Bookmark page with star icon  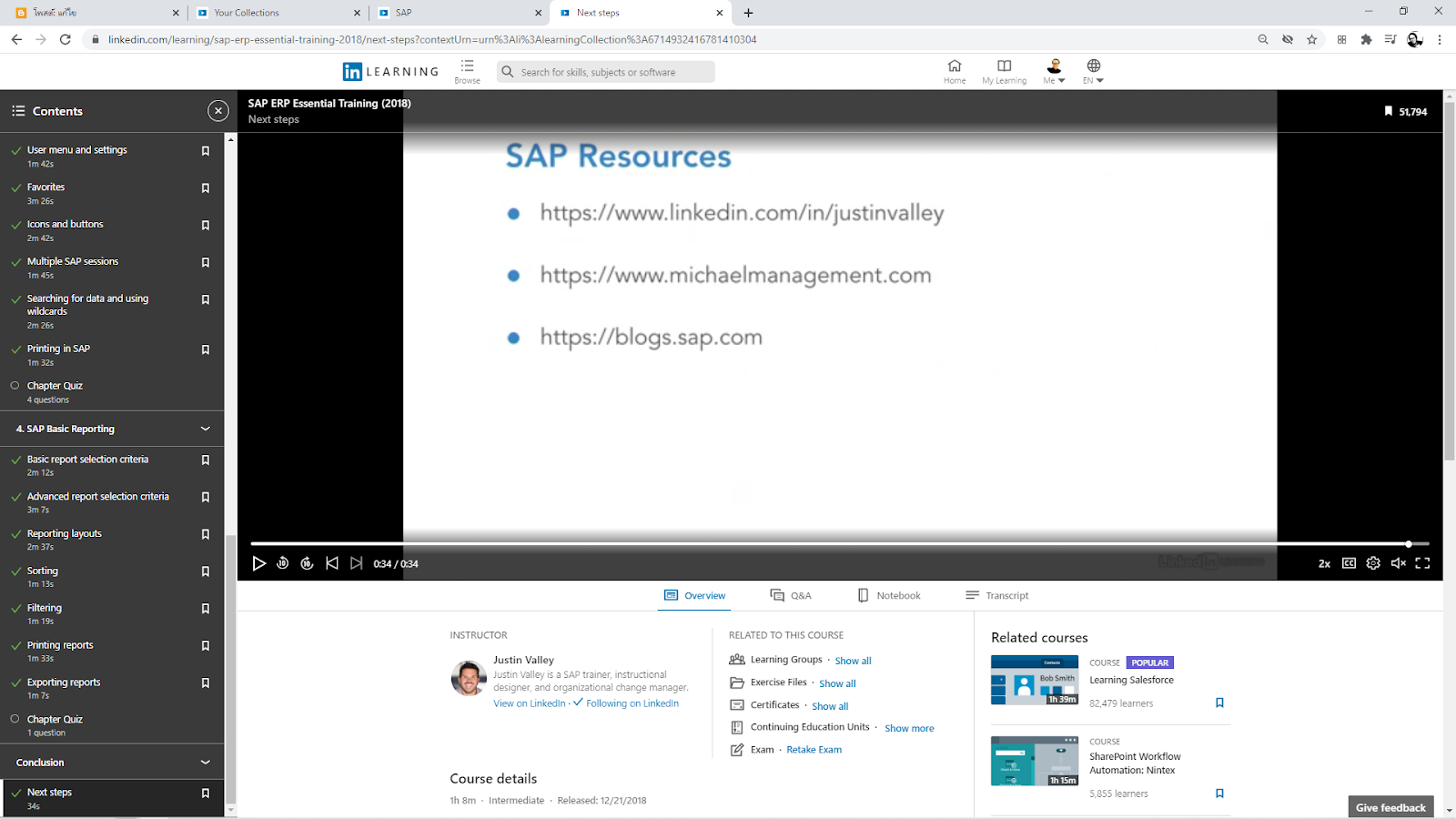coord(1311,39)
